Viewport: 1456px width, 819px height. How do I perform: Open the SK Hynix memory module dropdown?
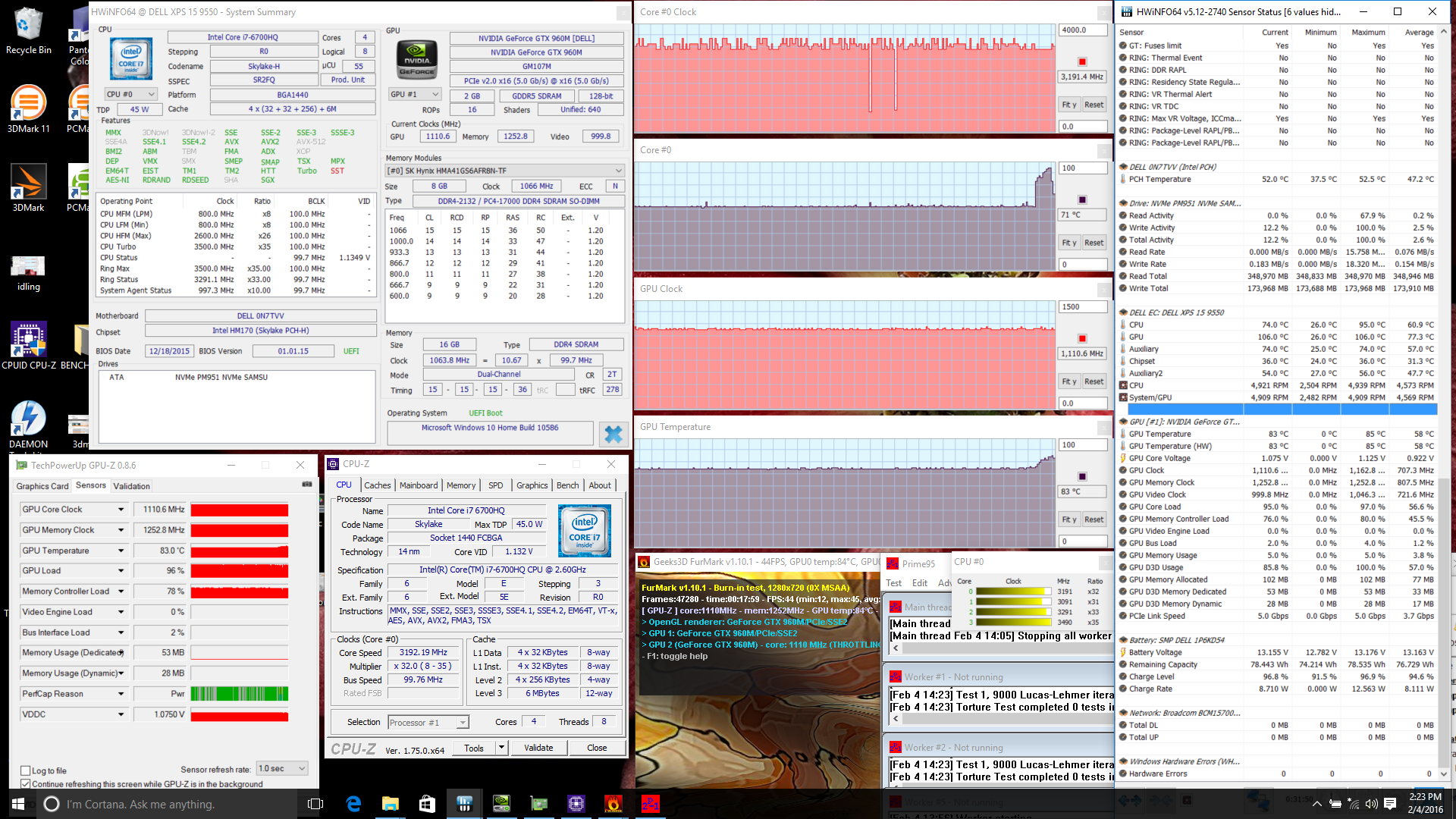tap(504, 171)
